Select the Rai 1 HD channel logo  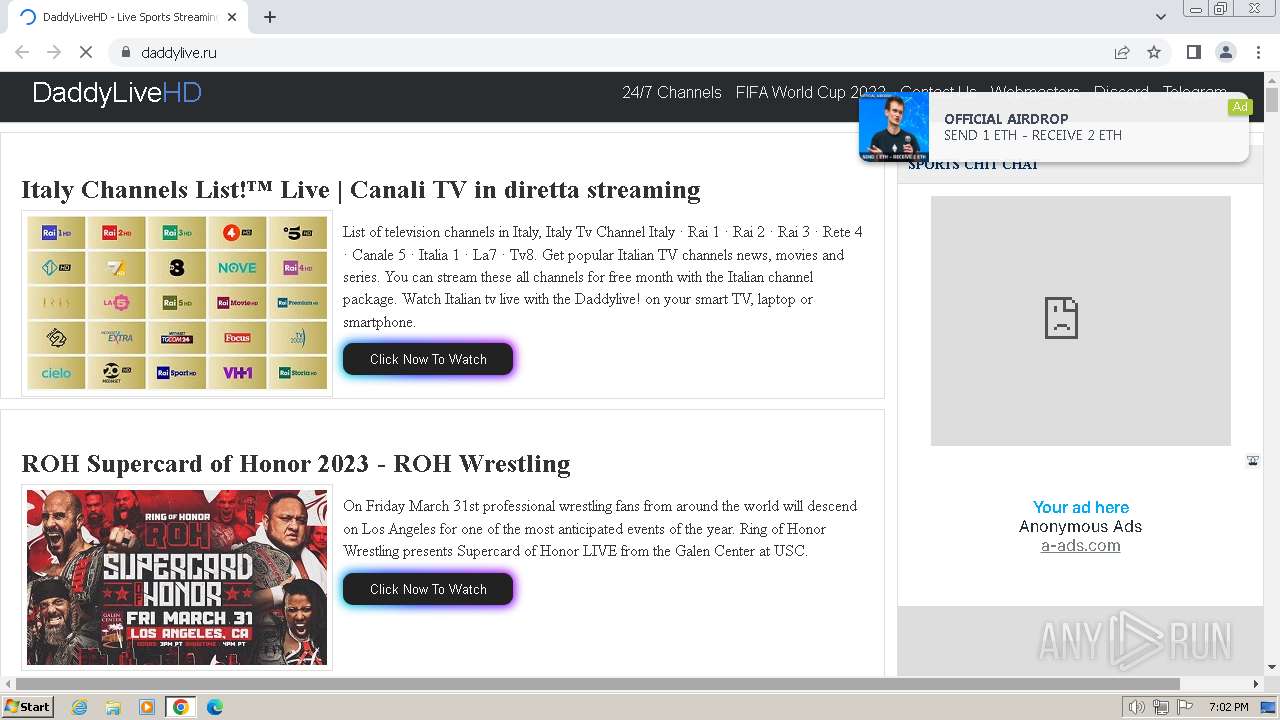(56, 233)
